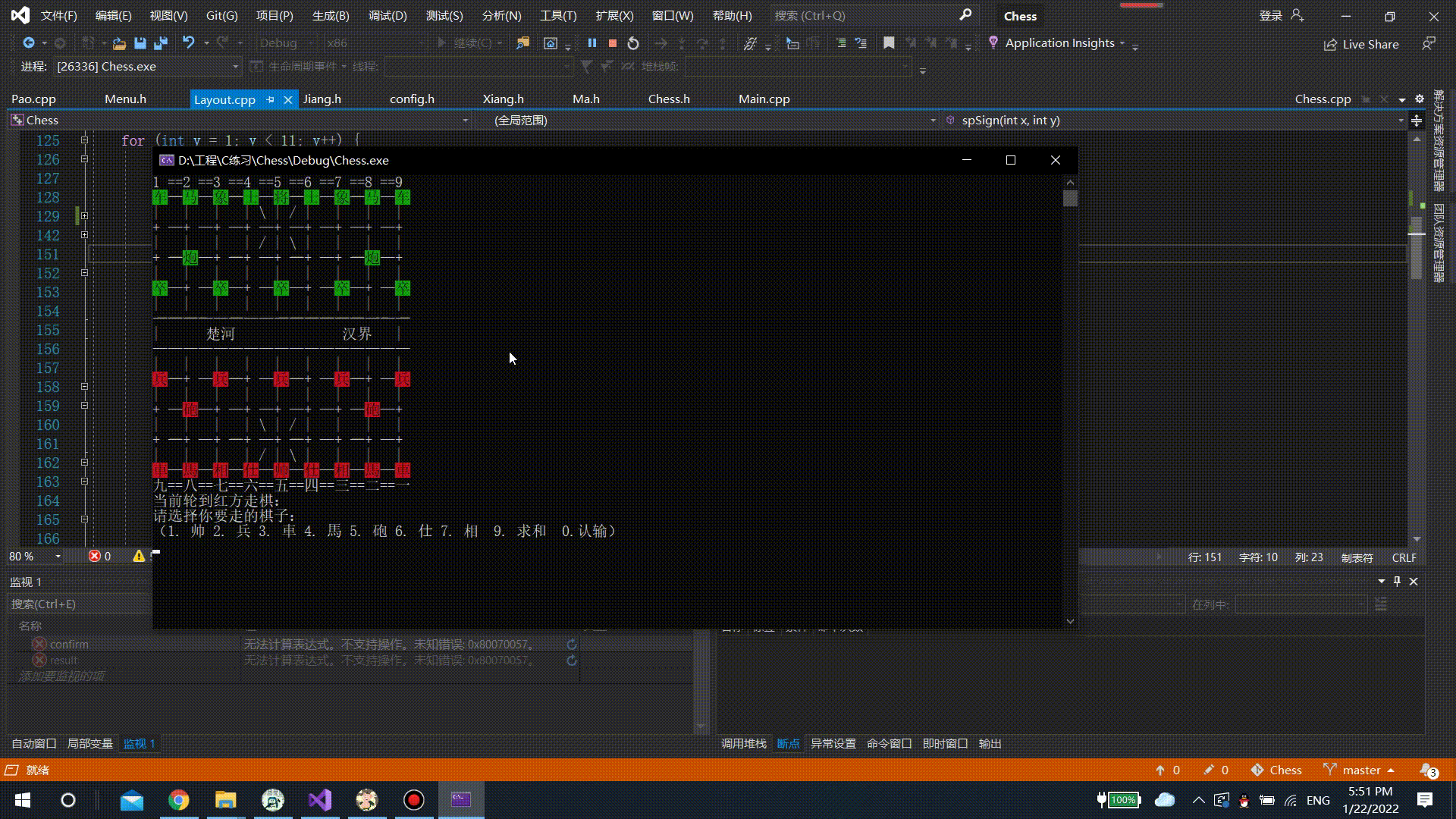The image size is (1456, 819).
Task: Stop debugging with the red square
Action: [613, 43]
